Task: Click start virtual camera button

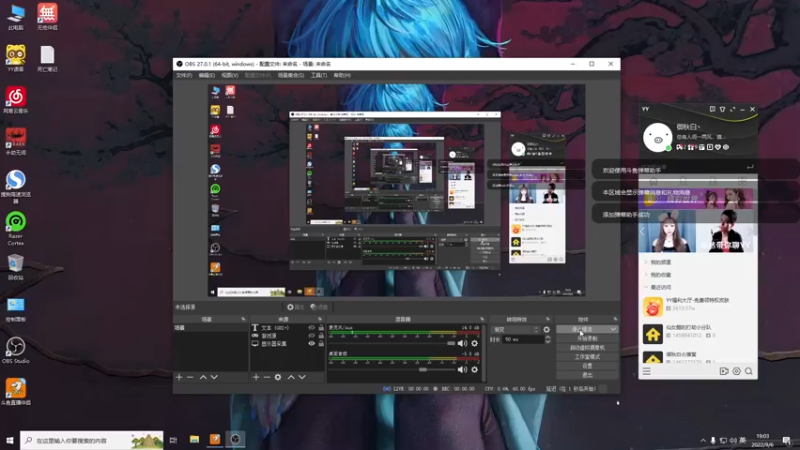Action: pyautogui.click(x=587, y=348)
